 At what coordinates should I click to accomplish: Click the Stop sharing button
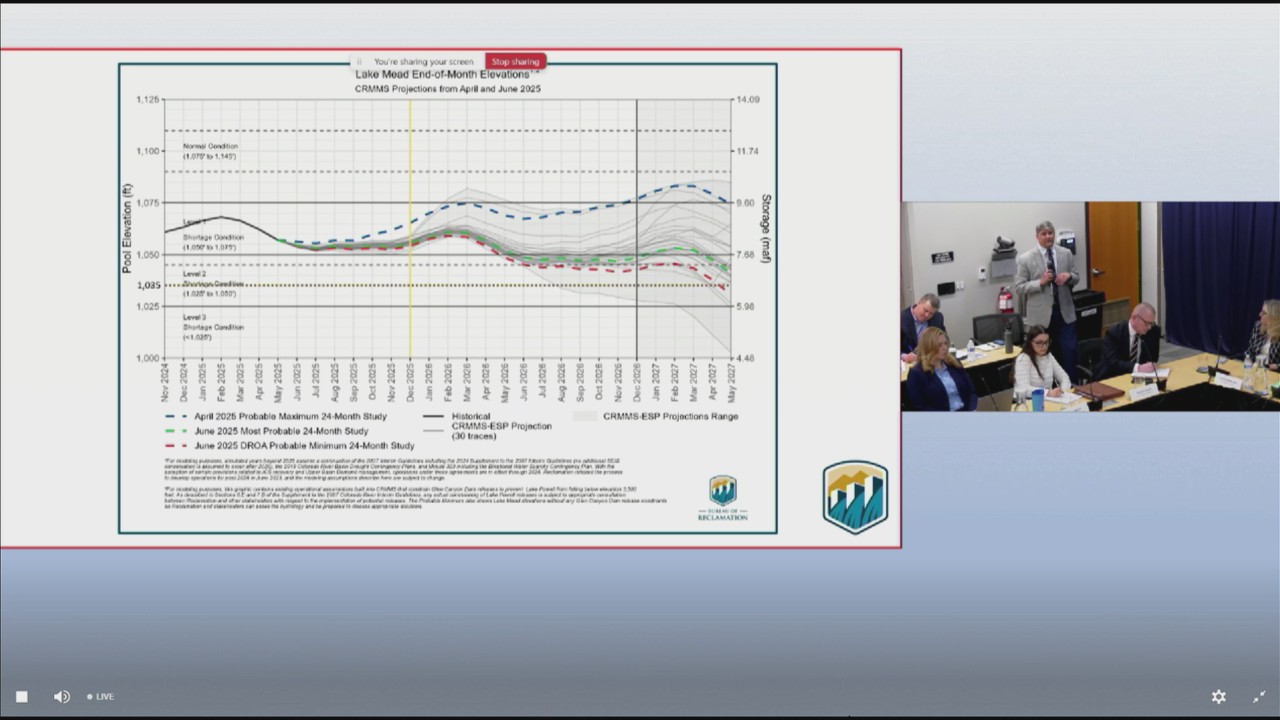click(515, 62)
